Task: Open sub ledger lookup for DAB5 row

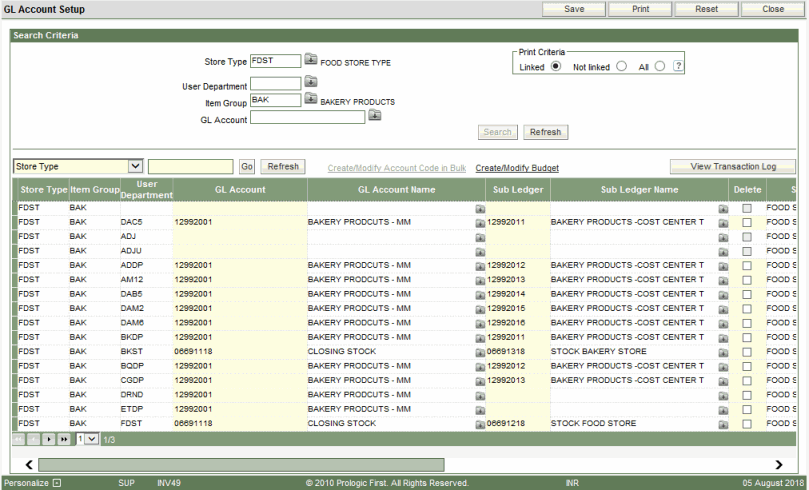Action: click(723, 296)
